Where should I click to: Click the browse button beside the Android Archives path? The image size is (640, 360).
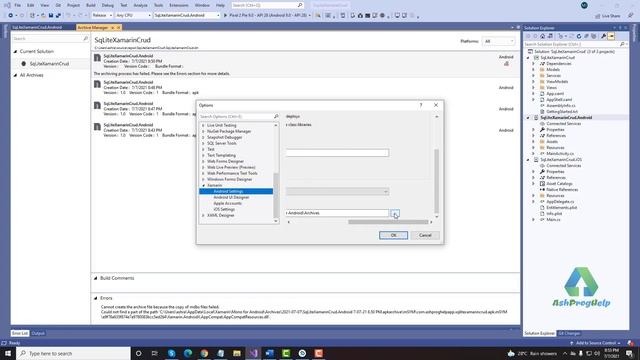395,213
